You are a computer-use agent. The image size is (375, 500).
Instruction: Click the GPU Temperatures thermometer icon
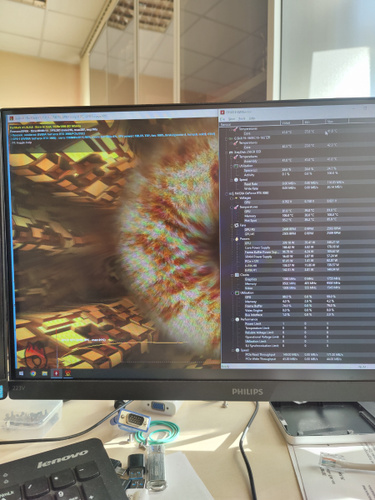pyautogui.click(x=236, y=207)
